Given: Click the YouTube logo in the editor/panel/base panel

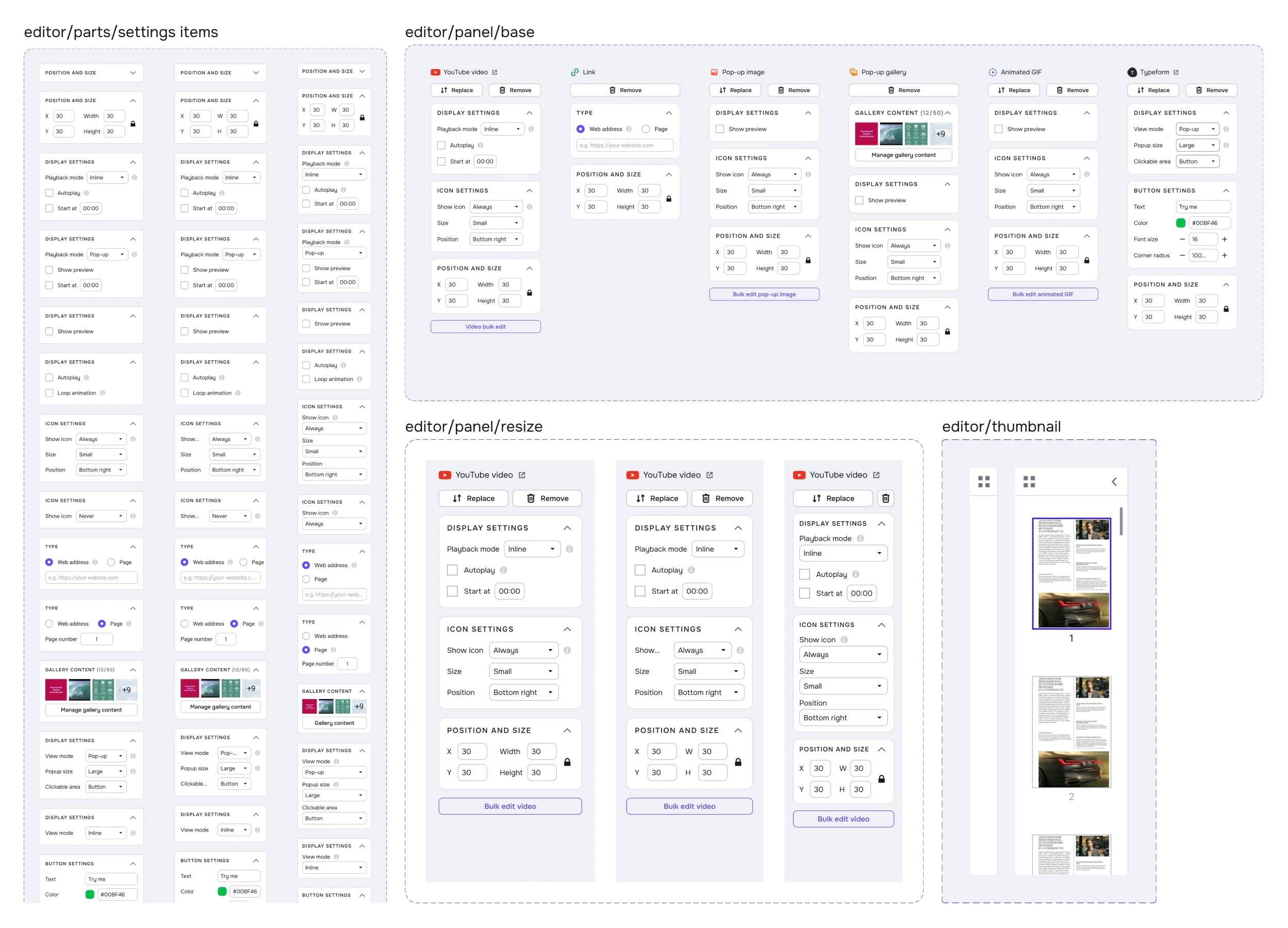Looking at the screenshot, I should pyautogui.click(x=436, y=72).
